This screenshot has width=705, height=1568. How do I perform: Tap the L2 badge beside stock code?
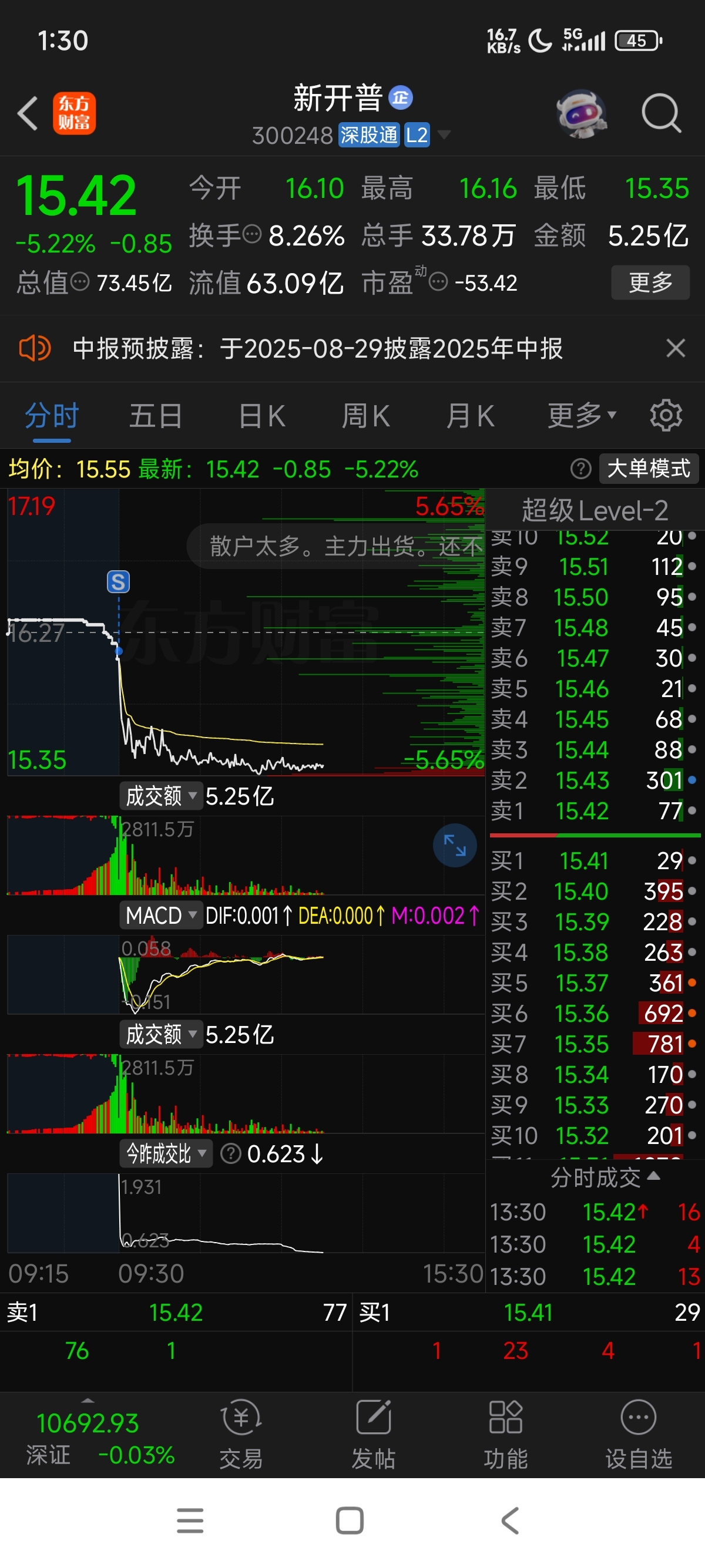coord(417,135)
